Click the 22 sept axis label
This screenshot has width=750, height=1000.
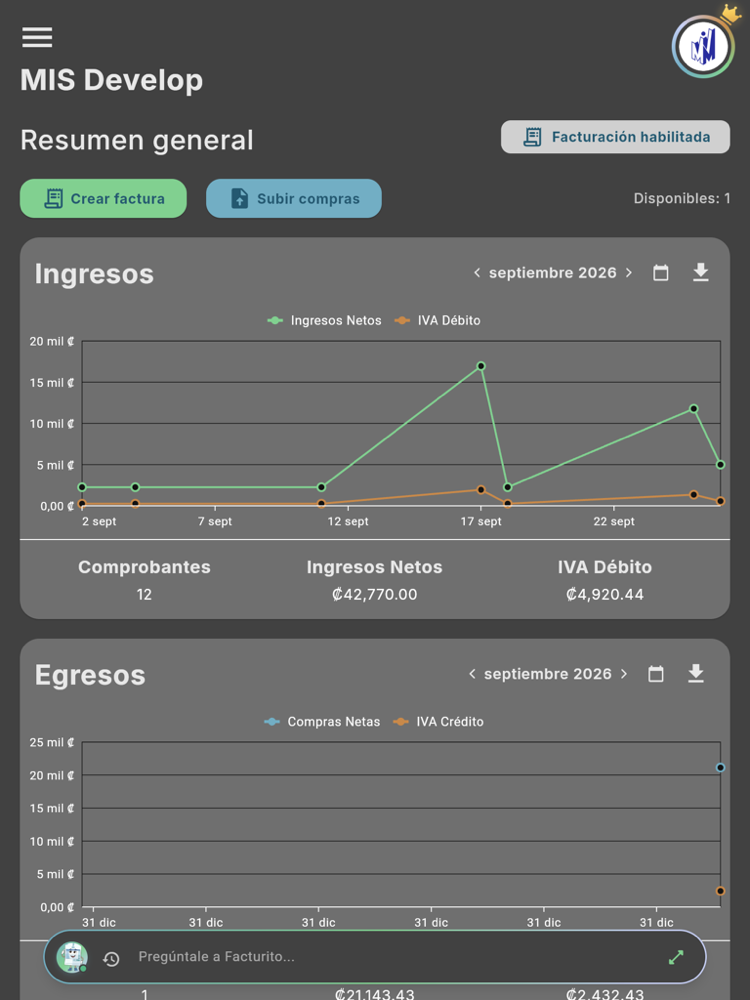[614, 522]
